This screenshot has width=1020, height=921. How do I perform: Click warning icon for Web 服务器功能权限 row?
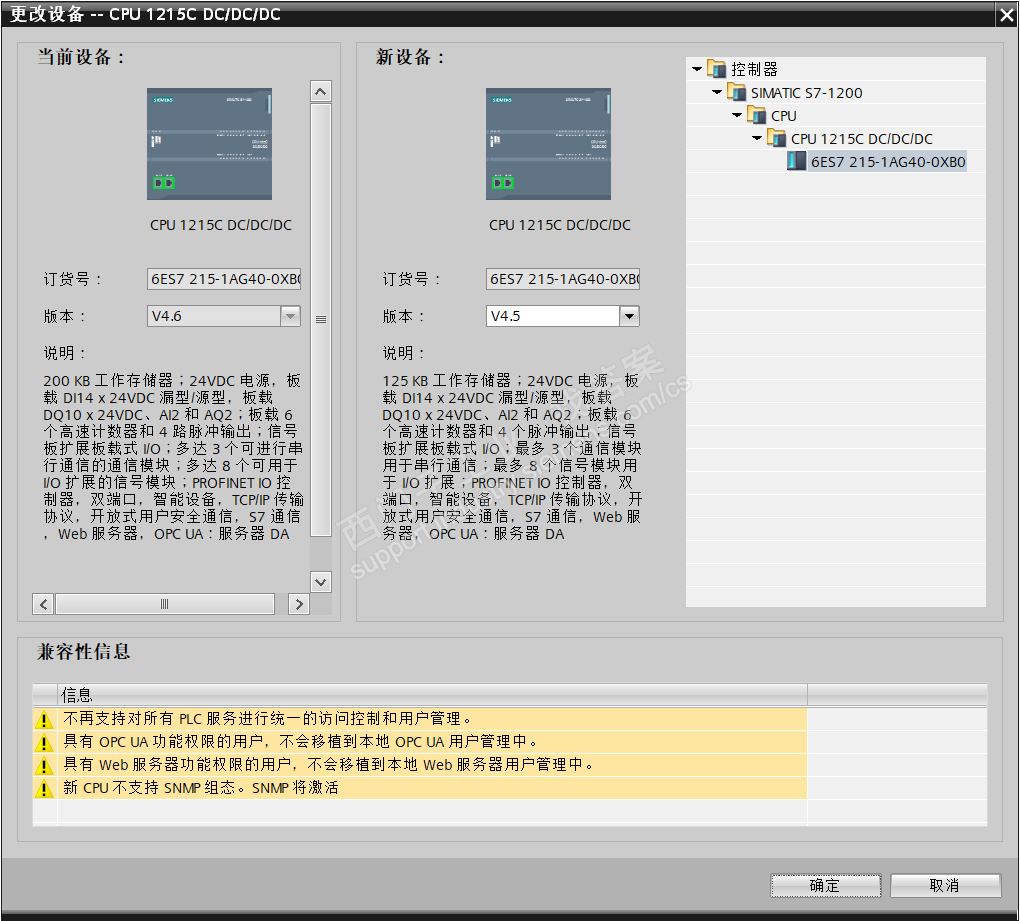[x=44, y=765]
